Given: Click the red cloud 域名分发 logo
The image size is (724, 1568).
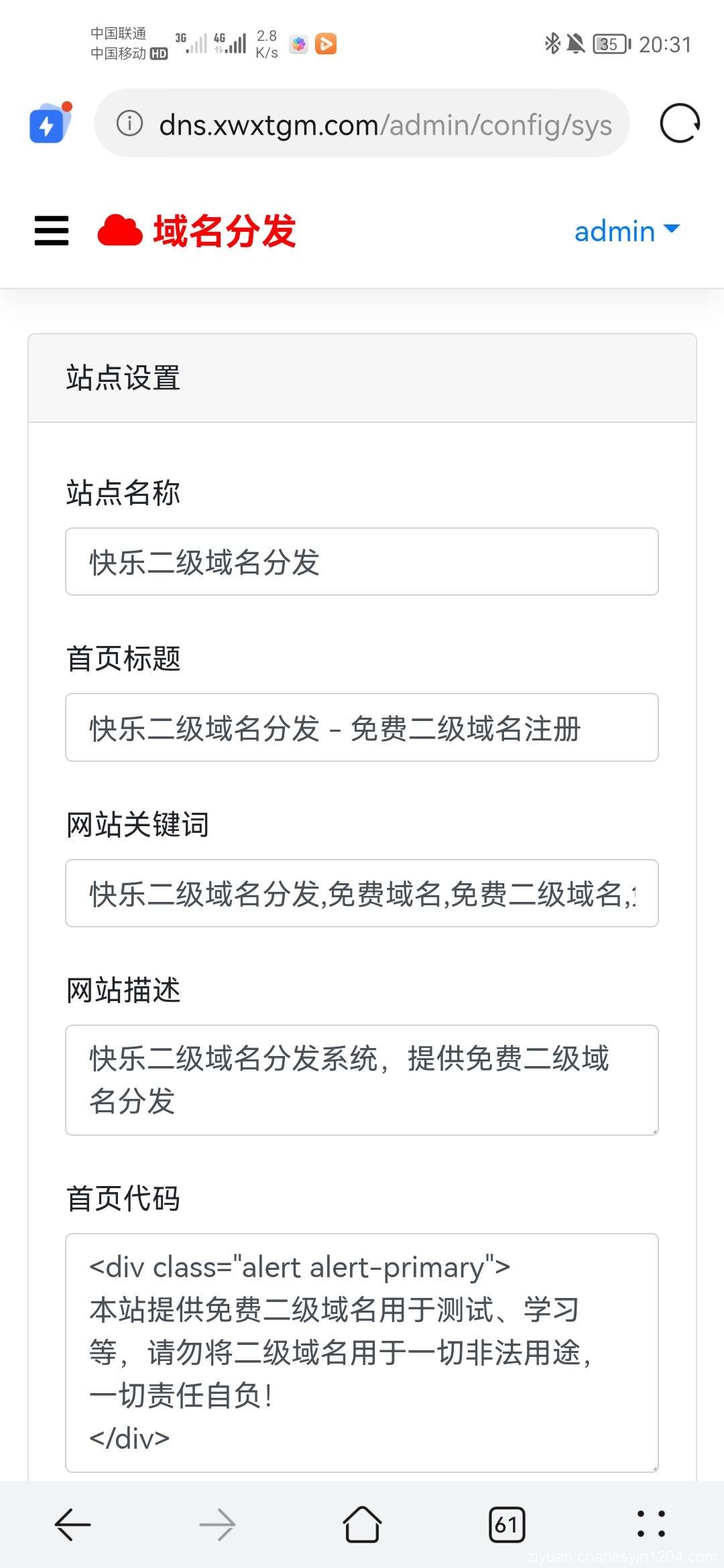Looking at the screenshot, I should [194, 231].
